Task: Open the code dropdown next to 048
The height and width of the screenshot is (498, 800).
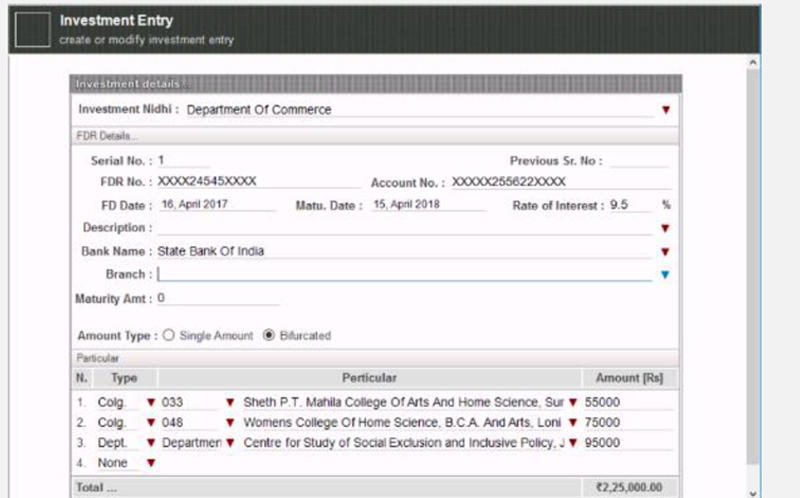Action: (230, 422)
